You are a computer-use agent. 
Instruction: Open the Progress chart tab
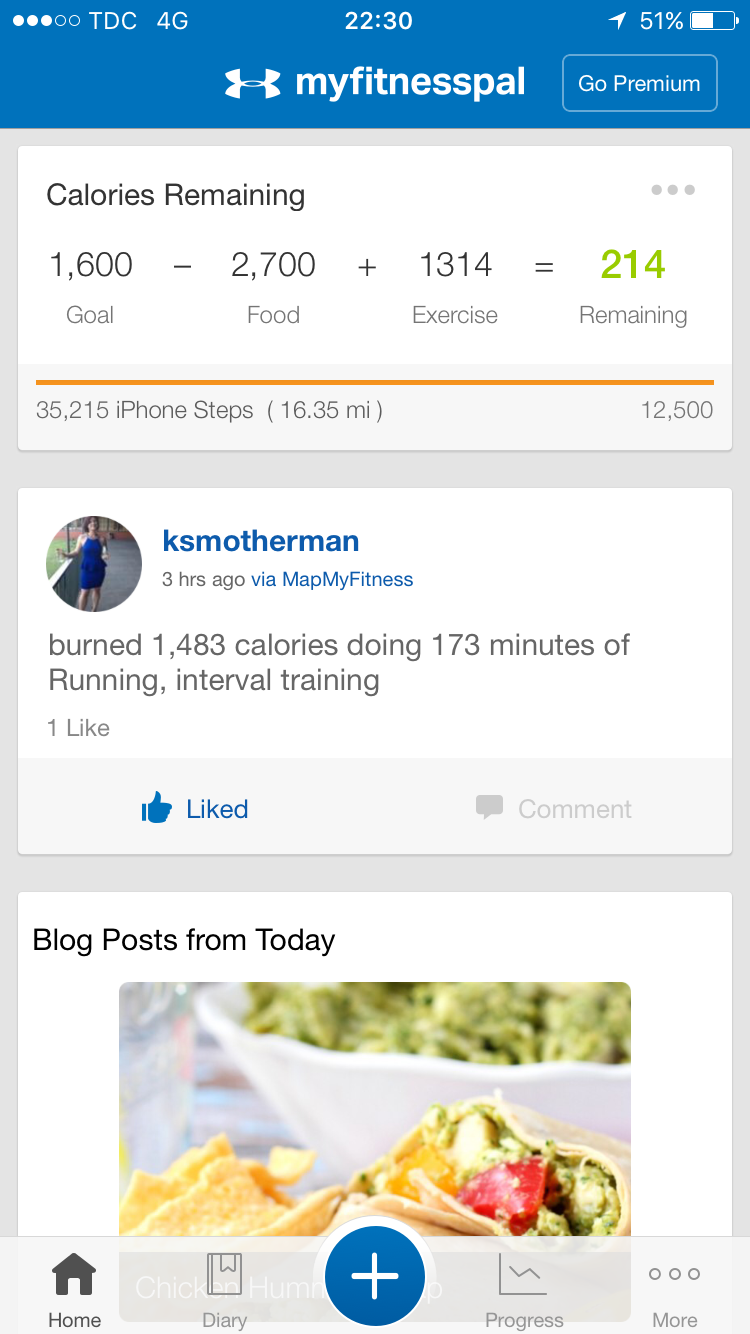tap(524, 1290)
